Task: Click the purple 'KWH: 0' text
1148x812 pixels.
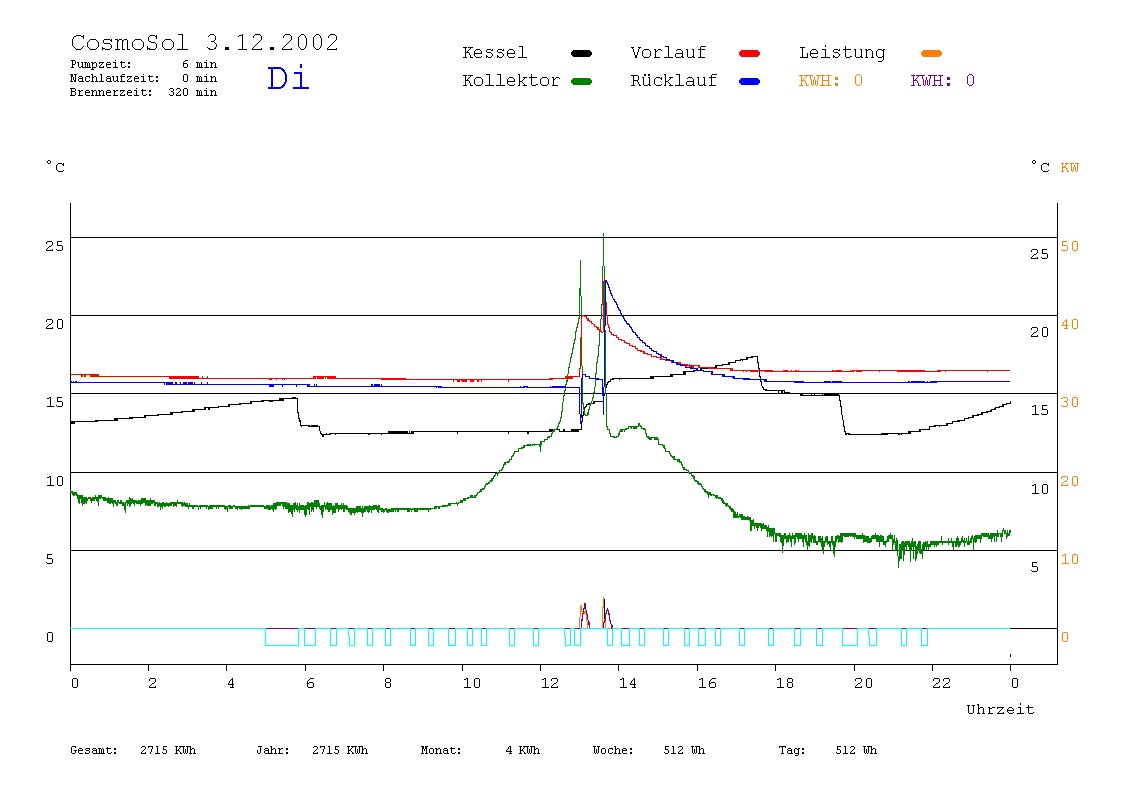Action: point(943,81)
